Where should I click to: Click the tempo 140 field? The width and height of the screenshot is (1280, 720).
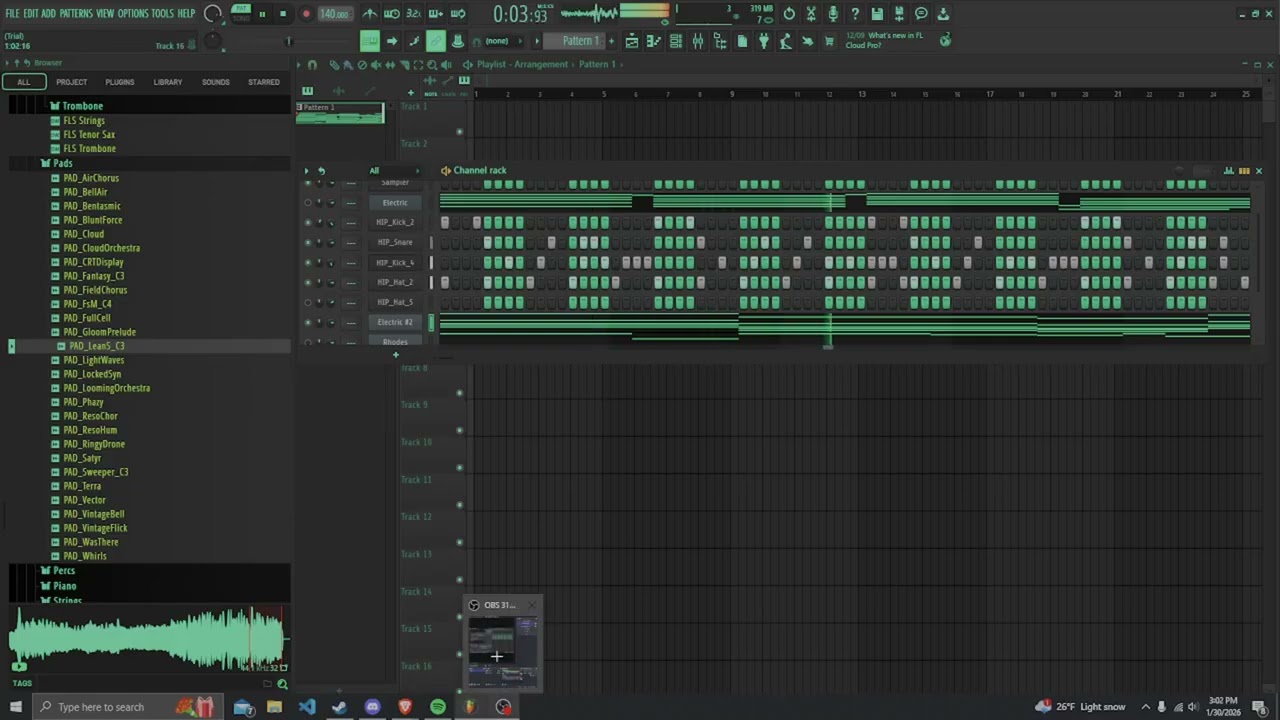[334, 14]
